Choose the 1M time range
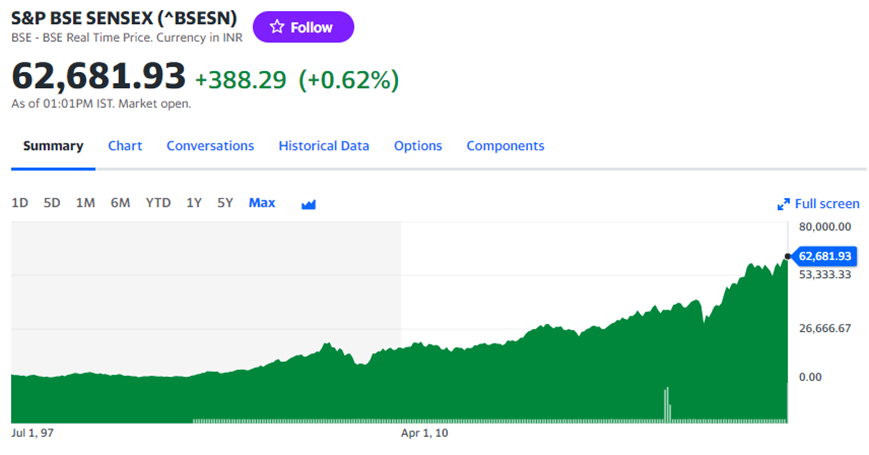The height and width of the screenshot is (455, 869). 85,203
